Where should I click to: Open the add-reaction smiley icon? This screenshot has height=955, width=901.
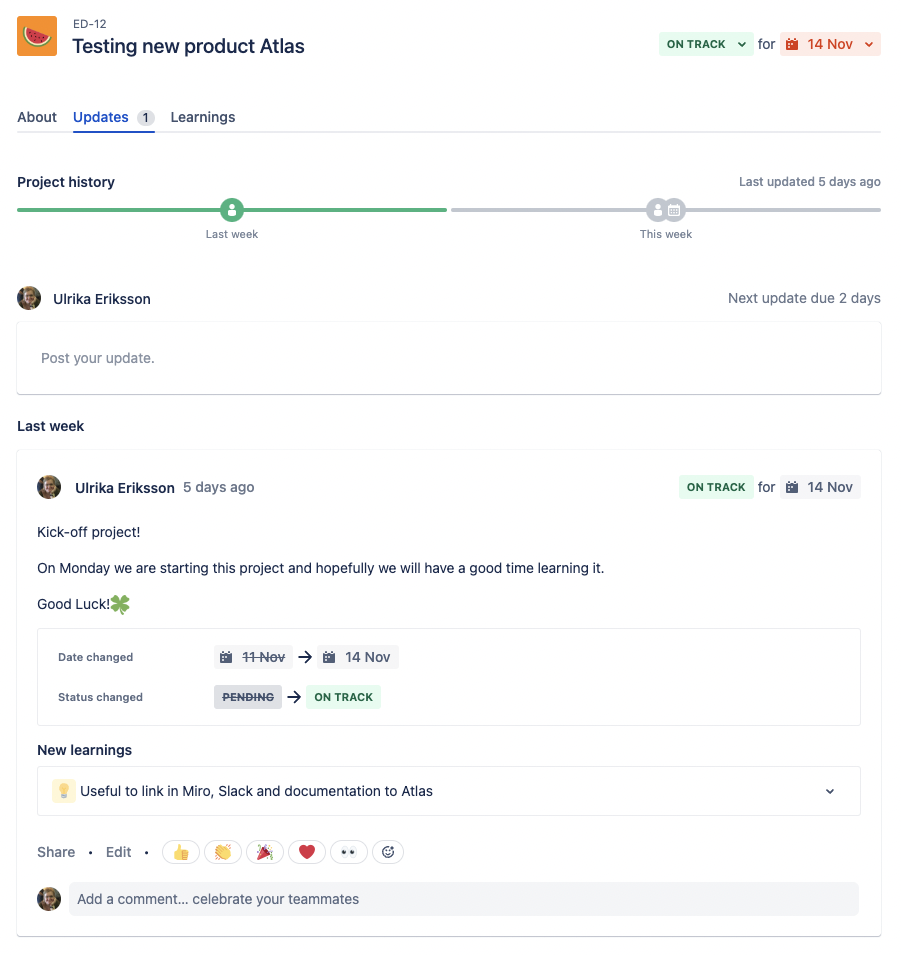(x=388, y=851)
